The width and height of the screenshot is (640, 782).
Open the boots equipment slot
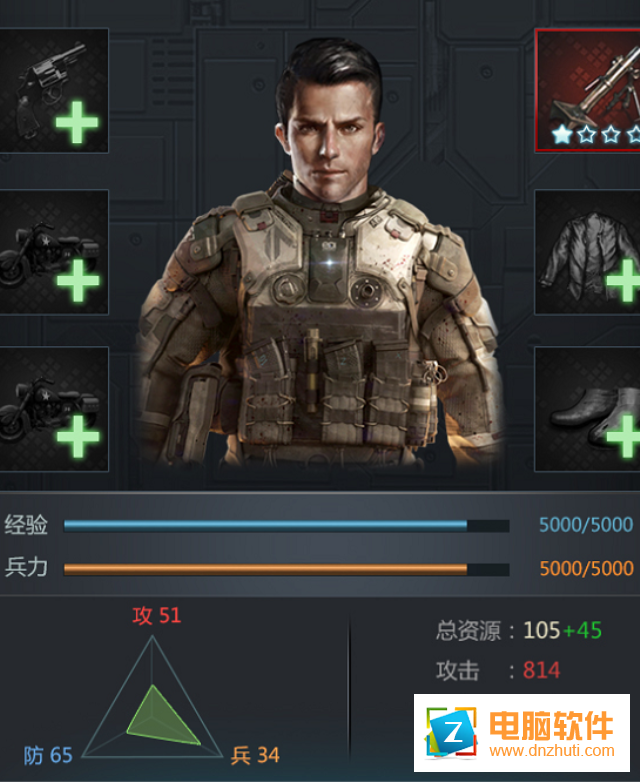[x=588, y=409]
